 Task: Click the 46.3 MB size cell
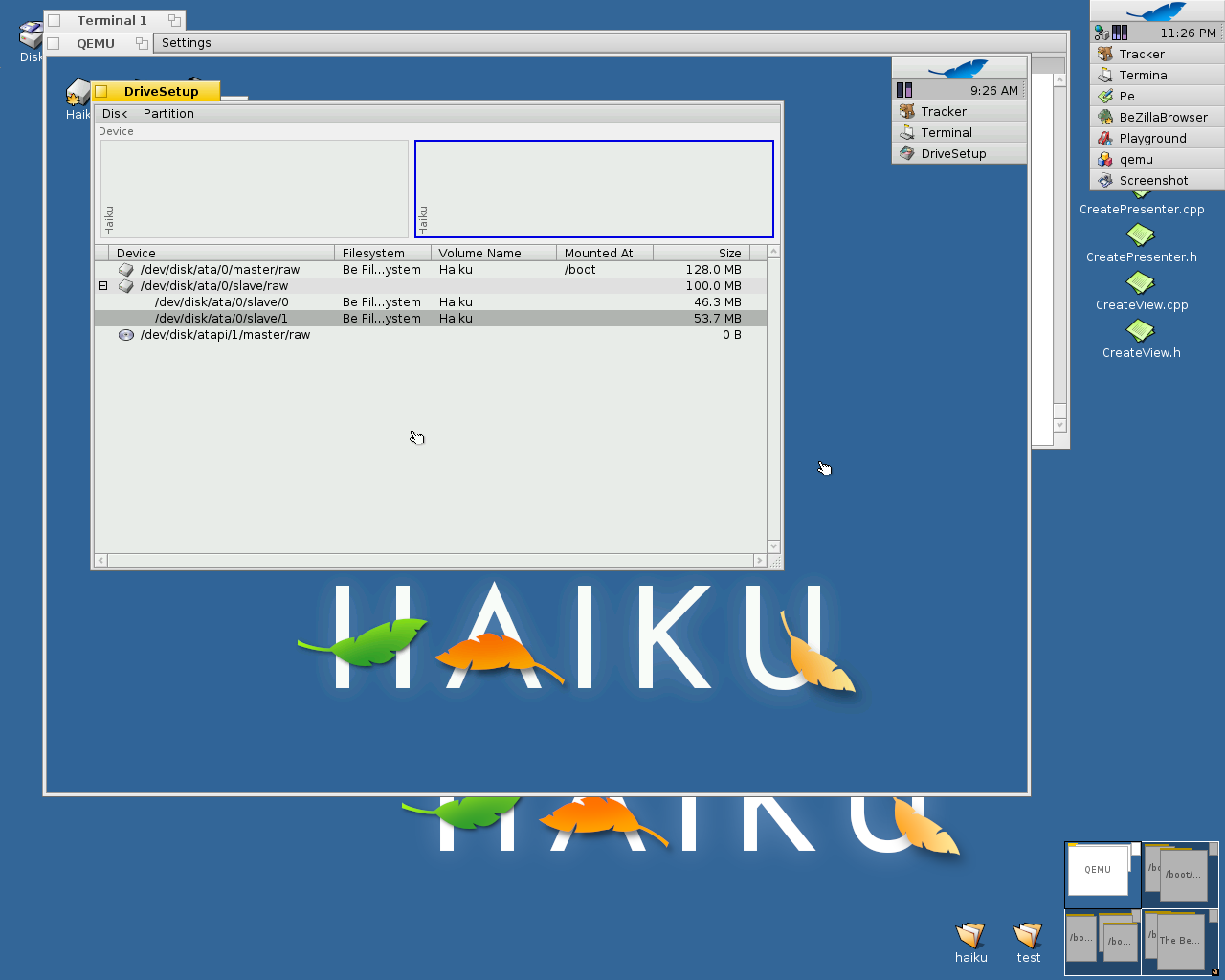click(x=718, y=302)
